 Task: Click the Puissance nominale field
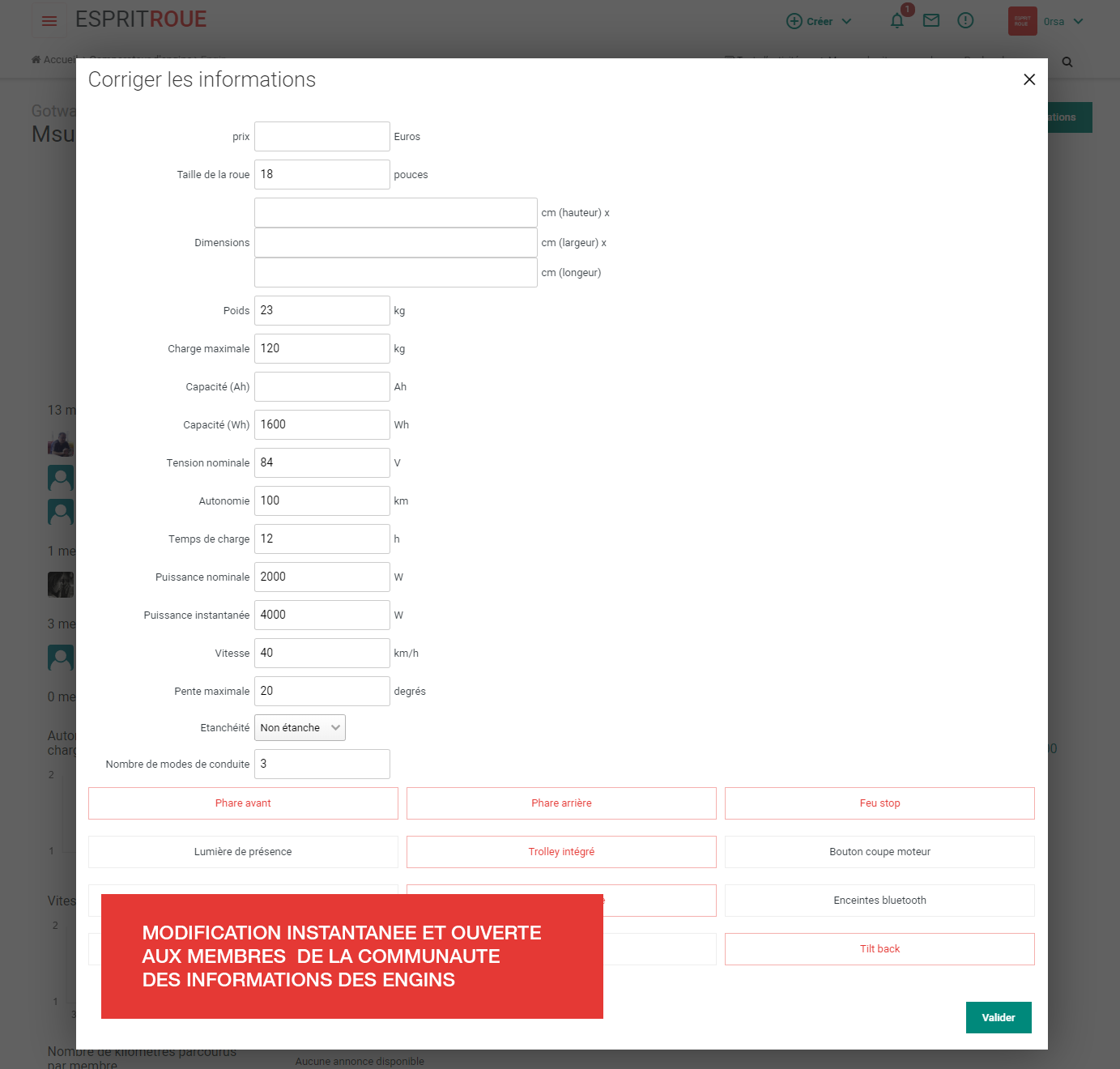click(x=322, y=577)
